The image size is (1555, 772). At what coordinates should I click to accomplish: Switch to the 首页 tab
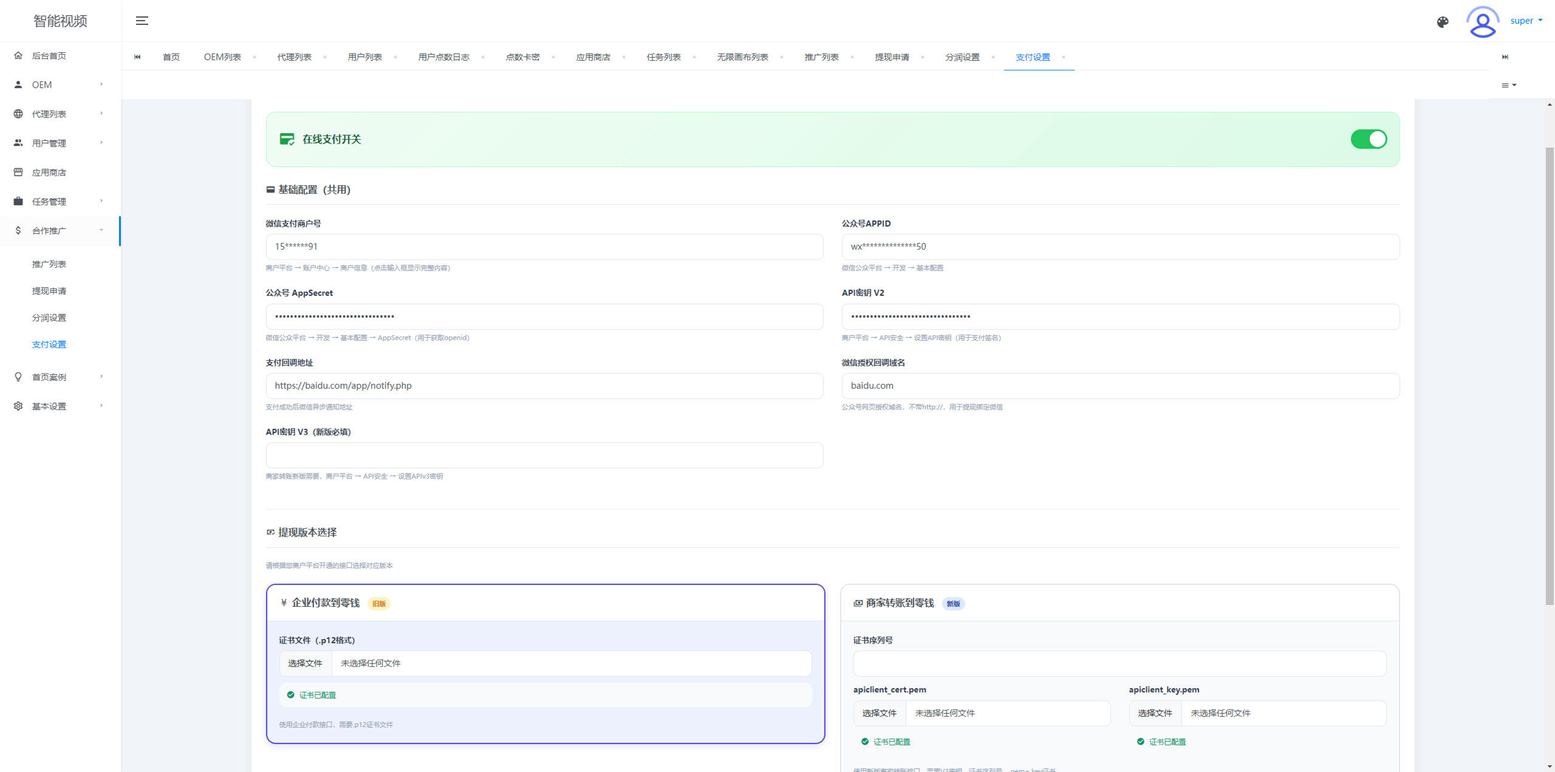[171, 57]
